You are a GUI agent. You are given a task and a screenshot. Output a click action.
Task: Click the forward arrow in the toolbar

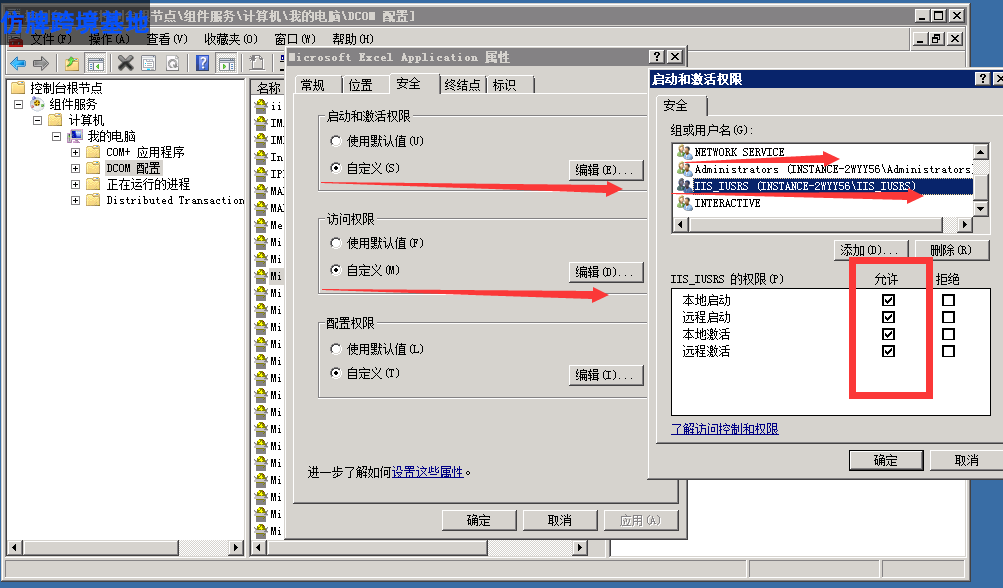point(41,63)
